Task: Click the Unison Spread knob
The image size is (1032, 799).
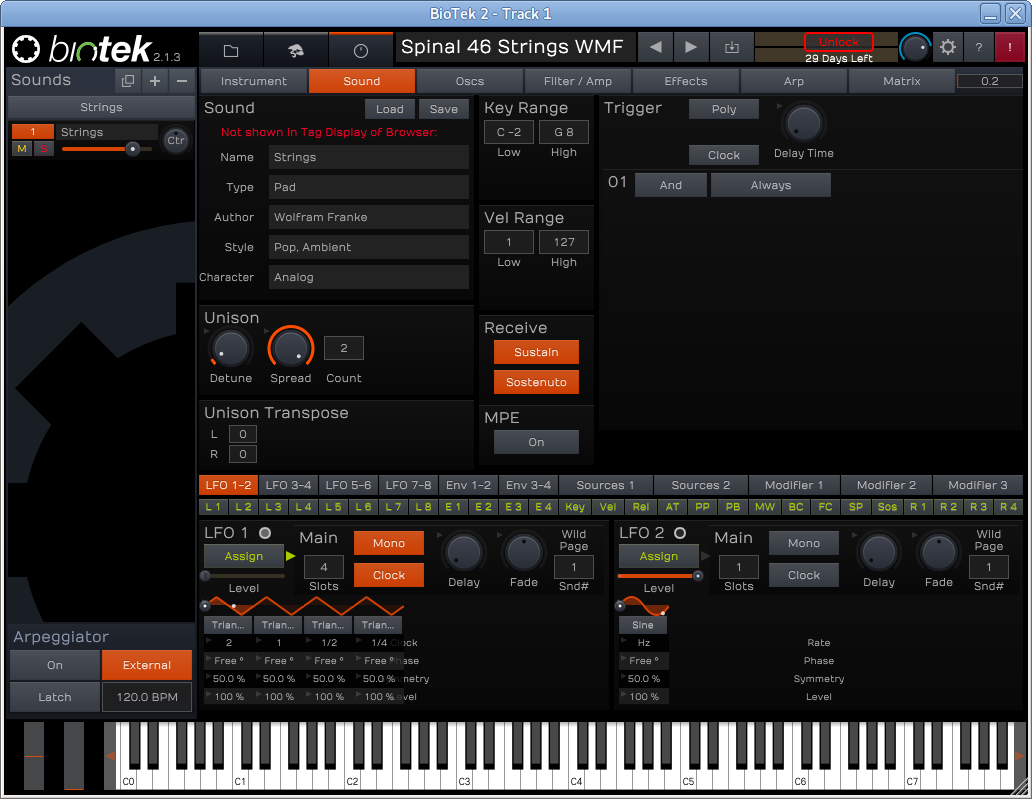Action: [290, 349]
